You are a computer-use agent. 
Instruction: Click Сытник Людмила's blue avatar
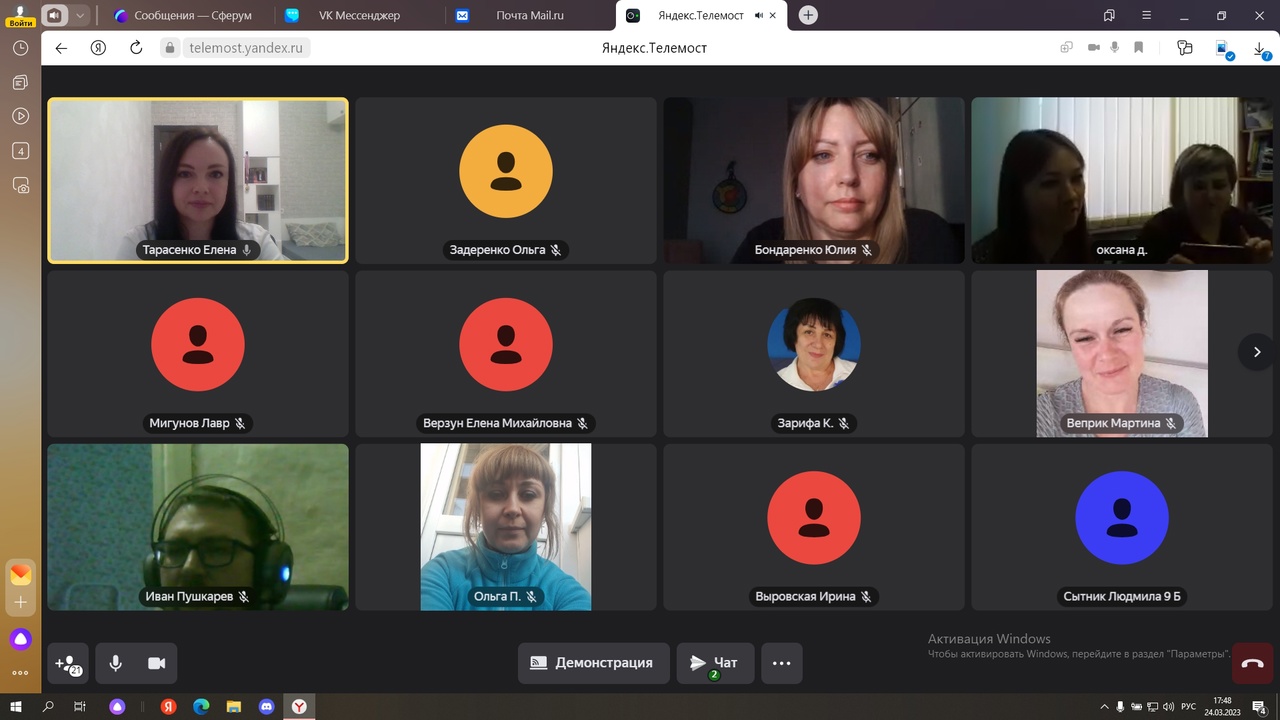[x=1122, y=518]
